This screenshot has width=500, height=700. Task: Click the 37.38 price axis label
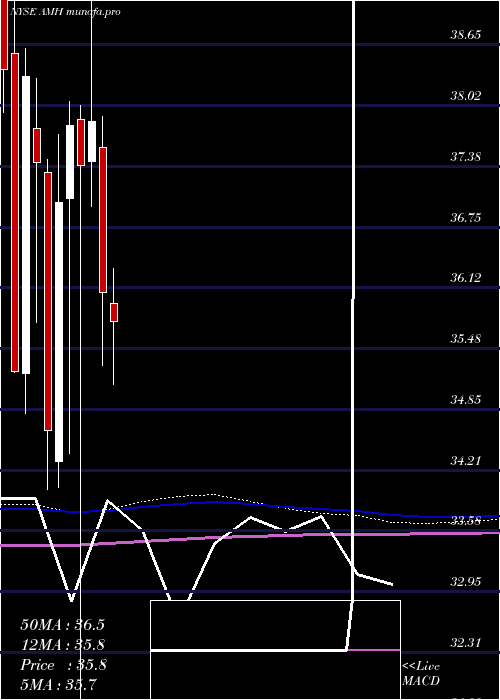click(x=466, y=157)
